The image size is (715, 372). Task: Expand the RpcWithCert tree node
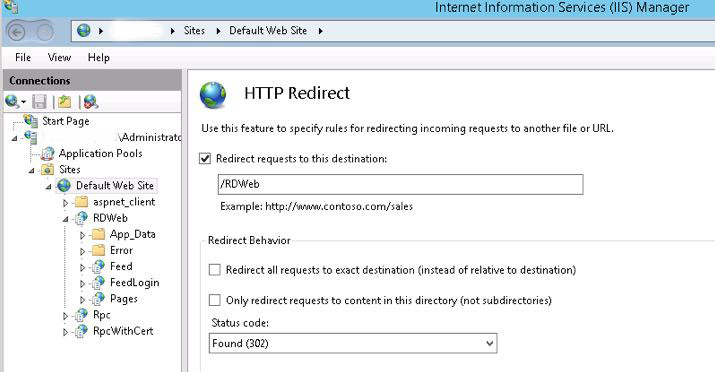[65, 332]
